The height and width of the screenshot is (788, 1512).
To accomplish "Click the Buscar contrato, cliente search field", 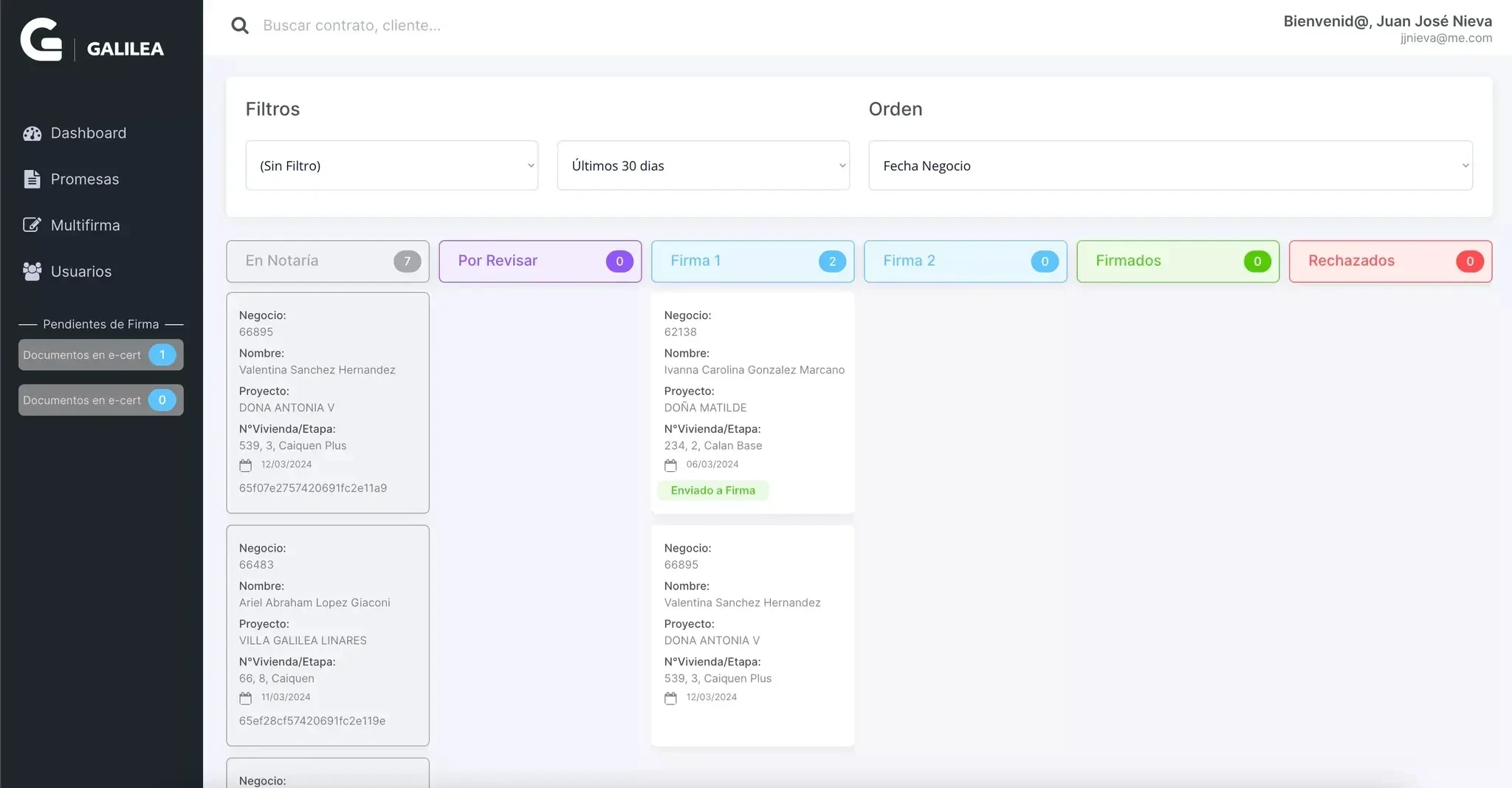I will coord(351,26).
